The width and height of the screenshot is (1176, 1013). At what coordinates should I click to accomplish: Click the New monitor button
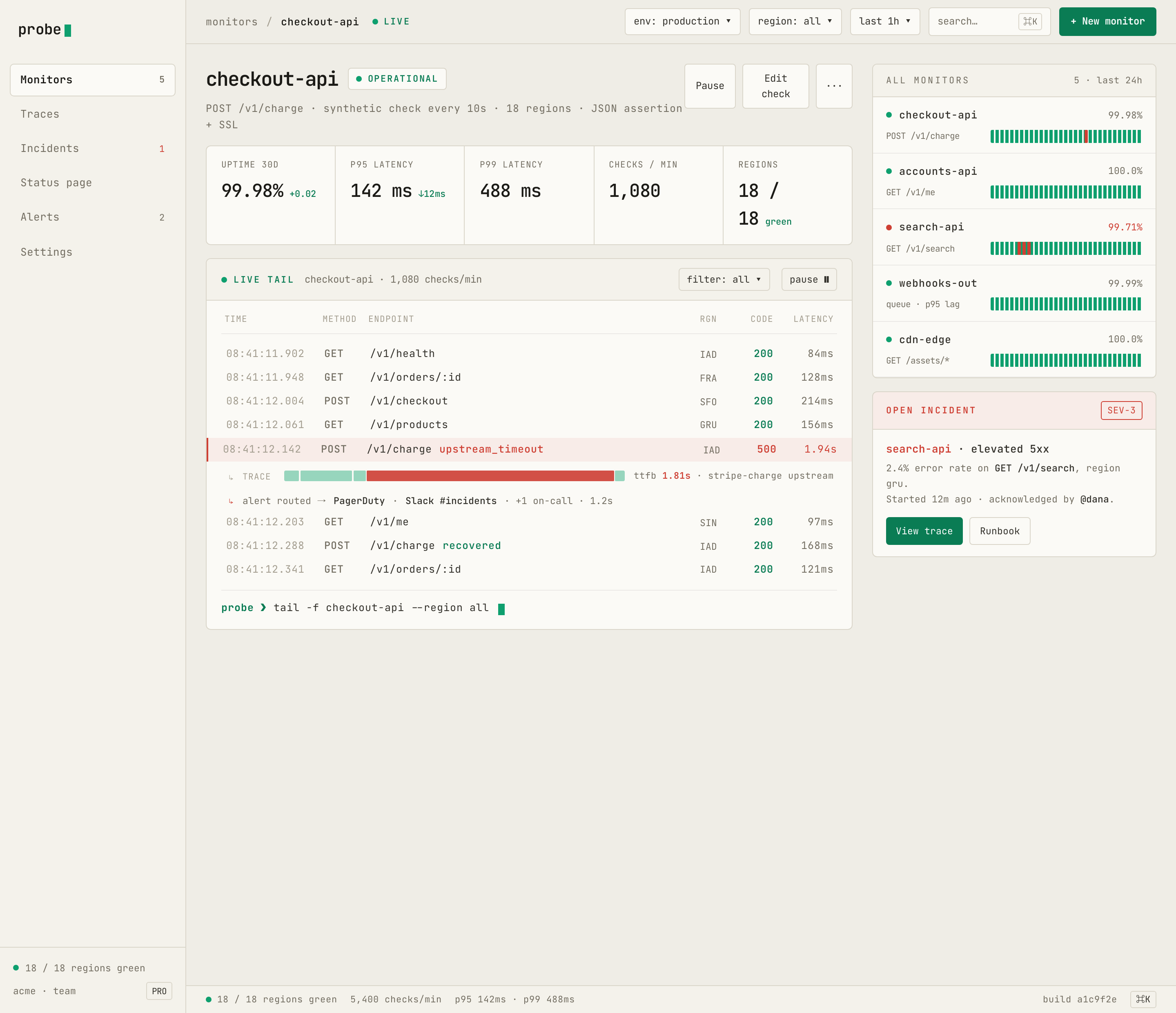(1107, 22)
